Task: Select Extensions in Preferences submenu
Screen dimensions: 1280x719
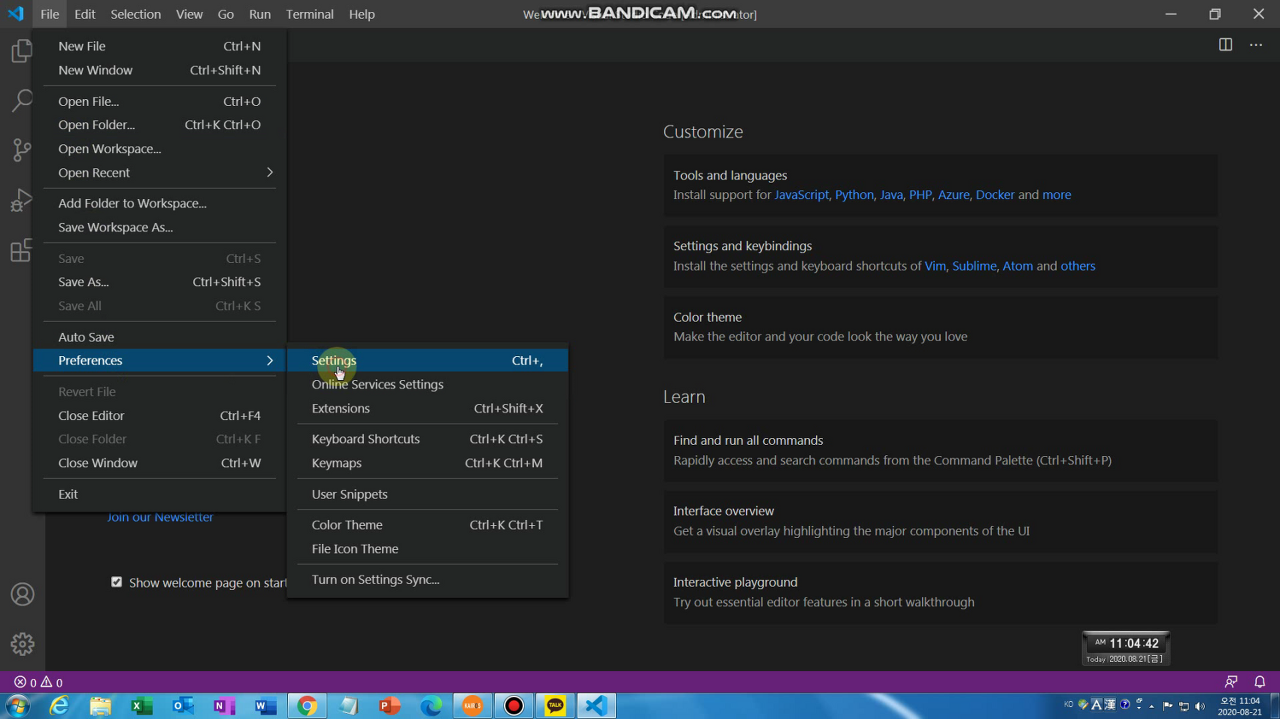Action: click(x=427, y=408)
